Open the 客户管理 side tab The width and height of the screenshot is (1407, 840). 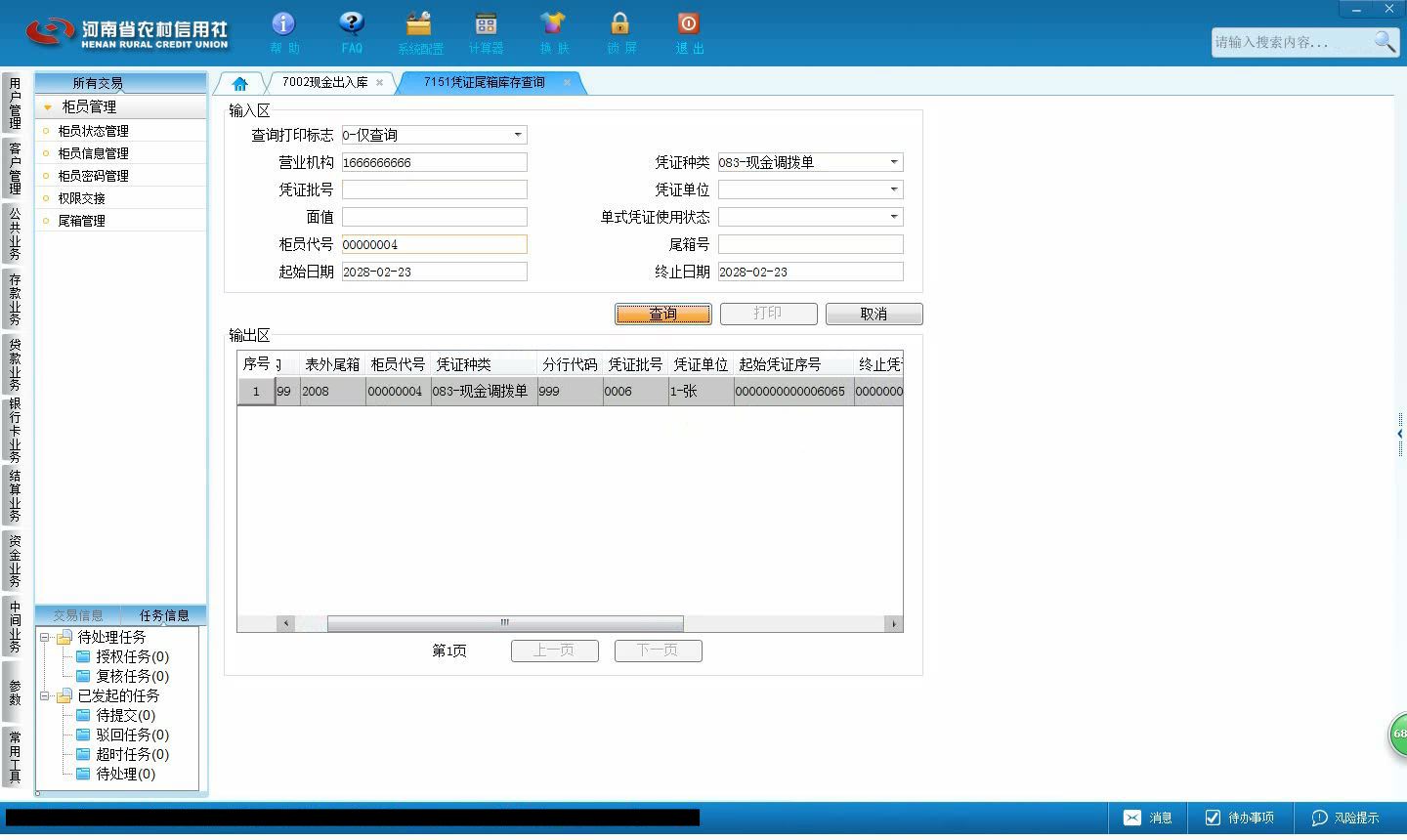[15, 168]
